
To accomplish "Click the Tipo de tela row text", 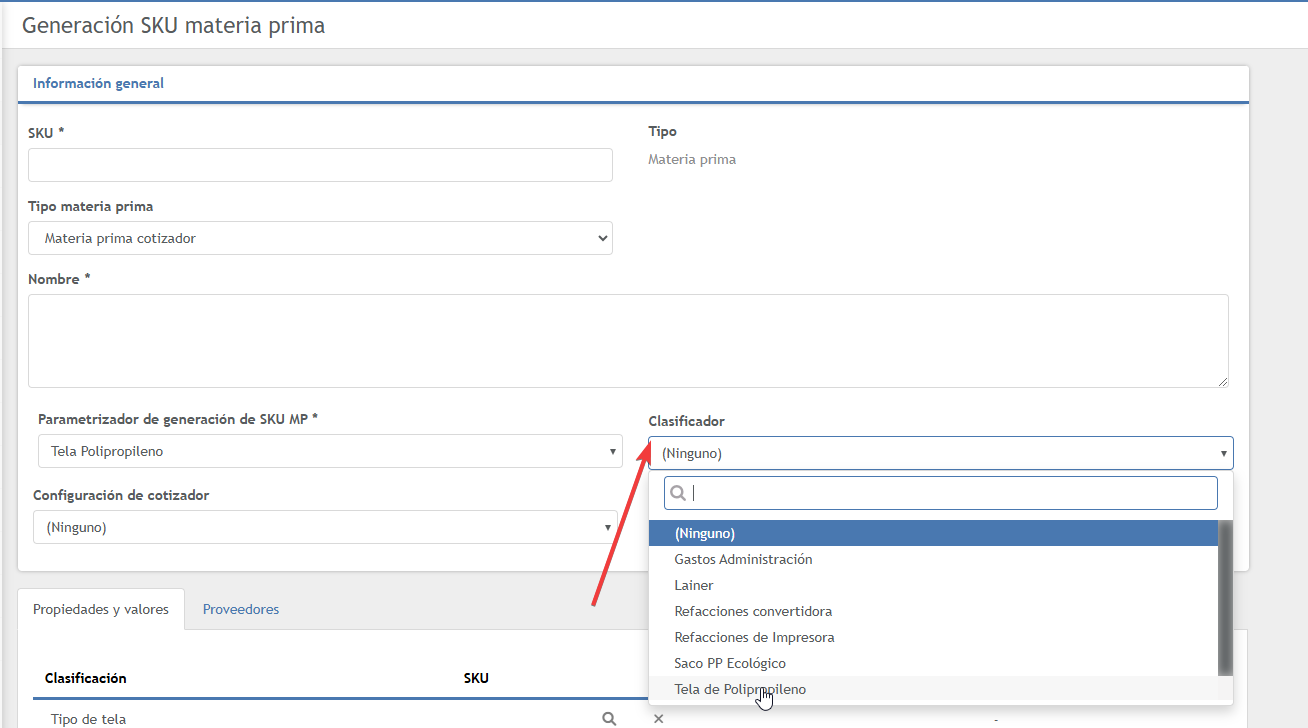I will 88,719.
